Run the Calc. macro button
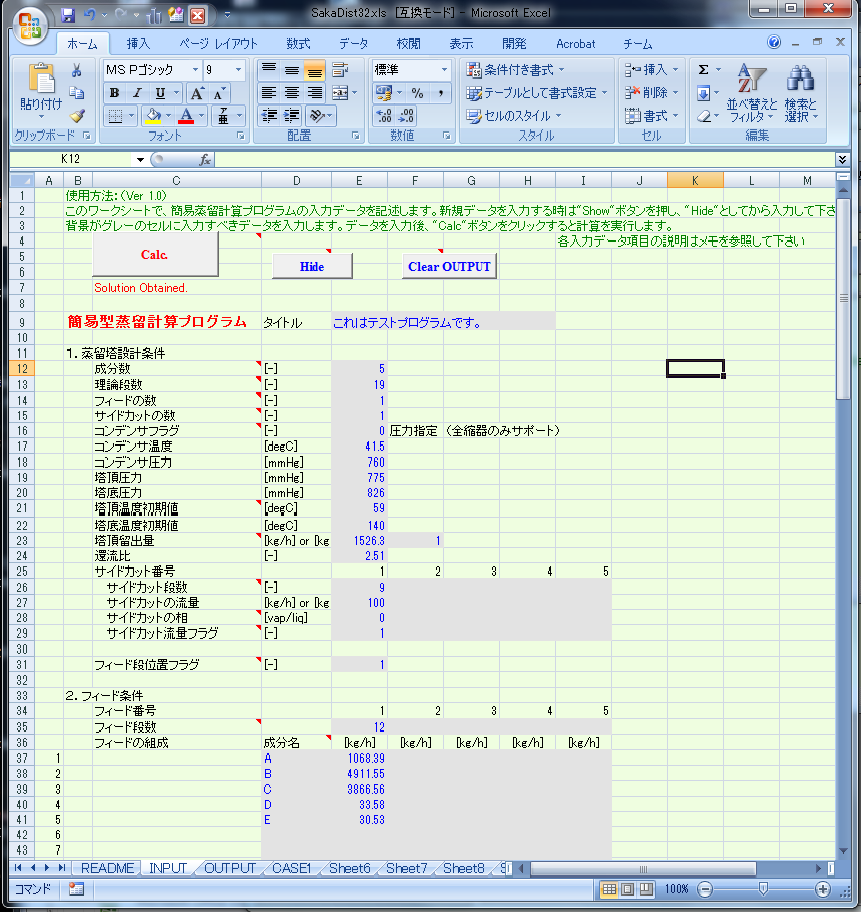The height and width of the screenshot is (912, 862). (155, 255)
